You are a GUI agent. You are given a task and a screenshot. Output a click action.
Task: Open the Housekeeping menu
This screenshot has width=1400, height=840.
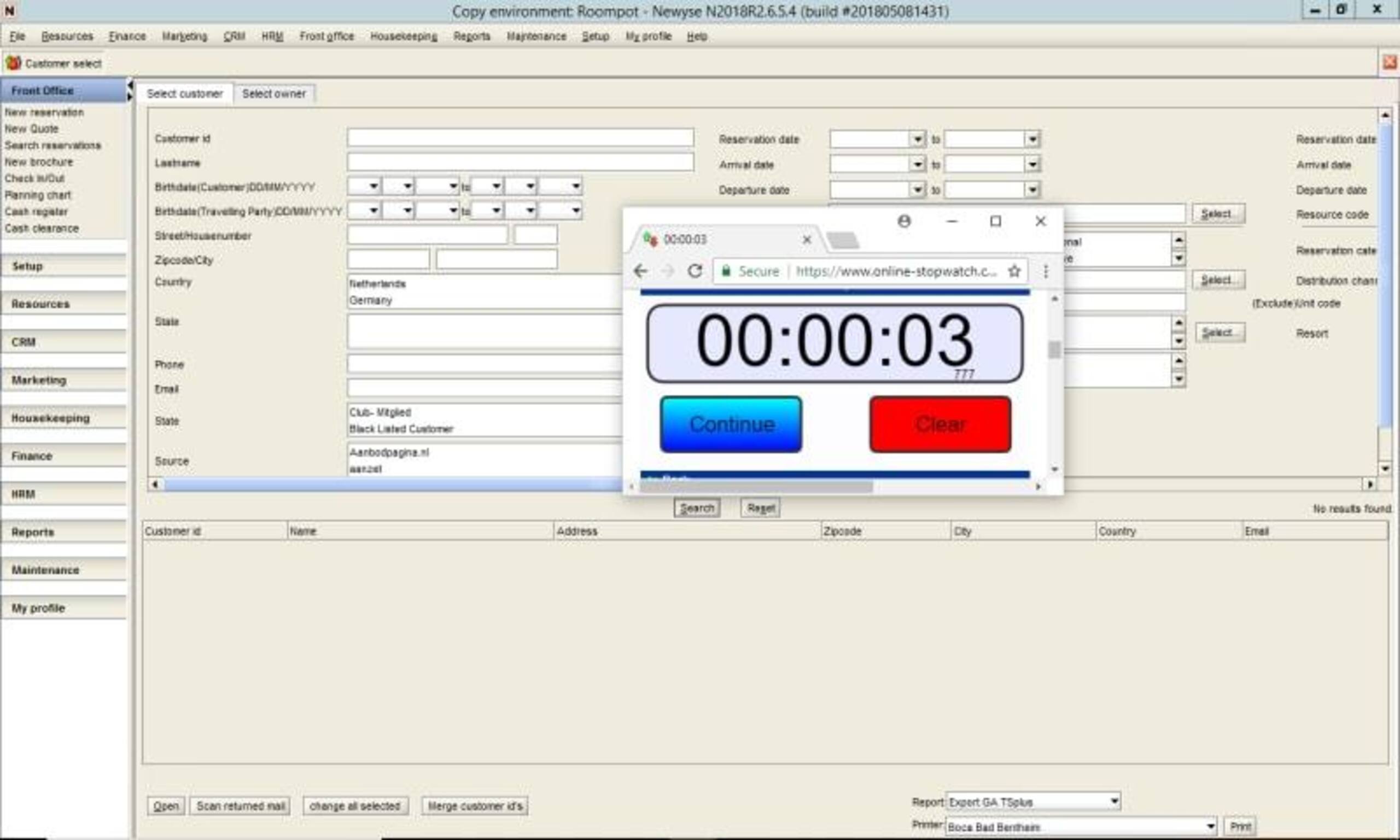[x=404, y=36]
